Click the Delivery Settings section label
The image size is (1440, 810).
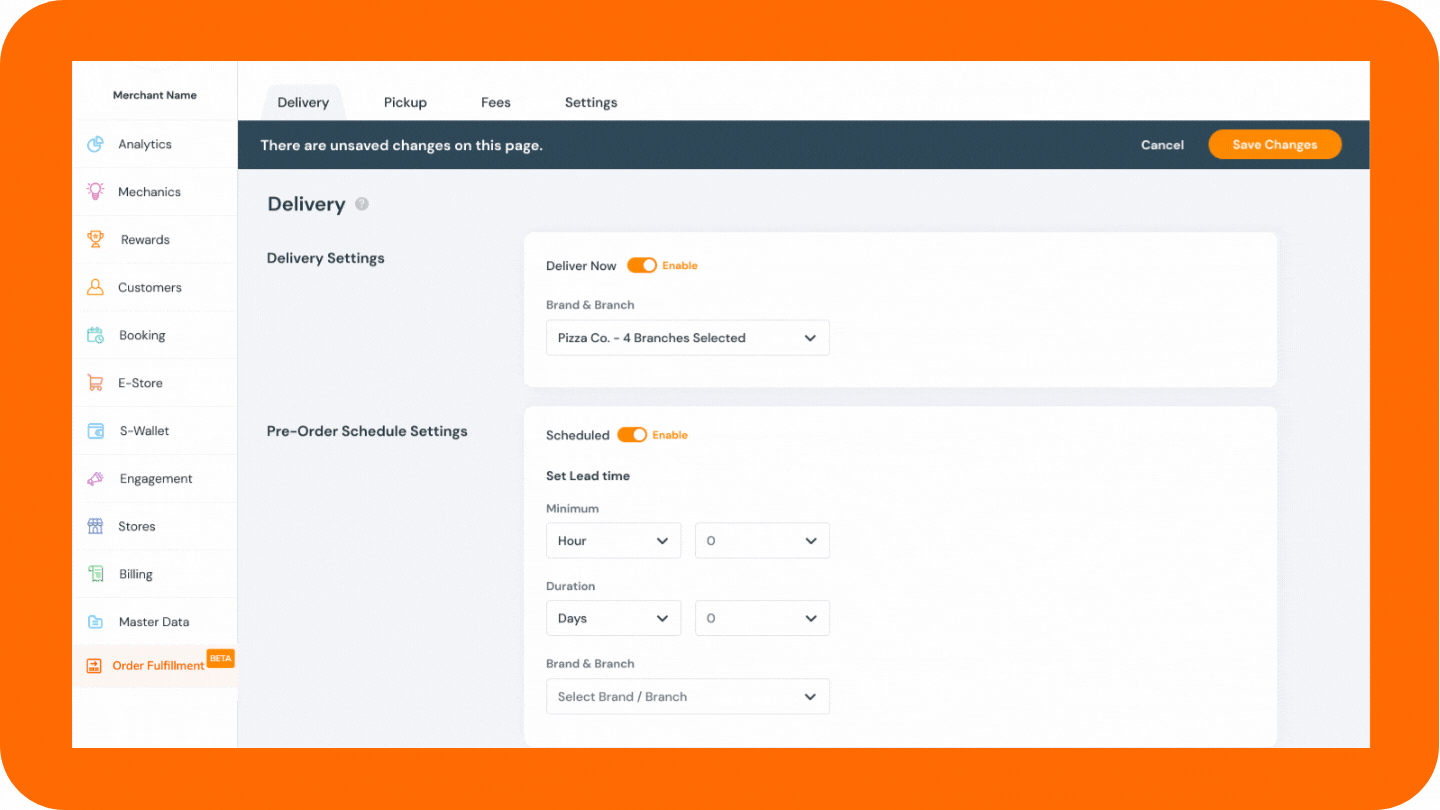326,258
